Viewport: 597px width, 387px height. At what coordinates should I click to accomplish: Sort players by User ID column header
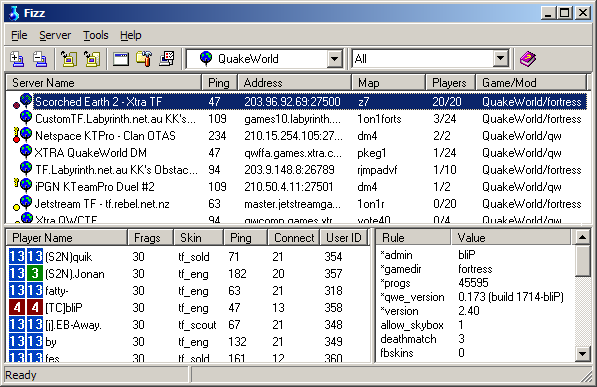click(344, 238)
